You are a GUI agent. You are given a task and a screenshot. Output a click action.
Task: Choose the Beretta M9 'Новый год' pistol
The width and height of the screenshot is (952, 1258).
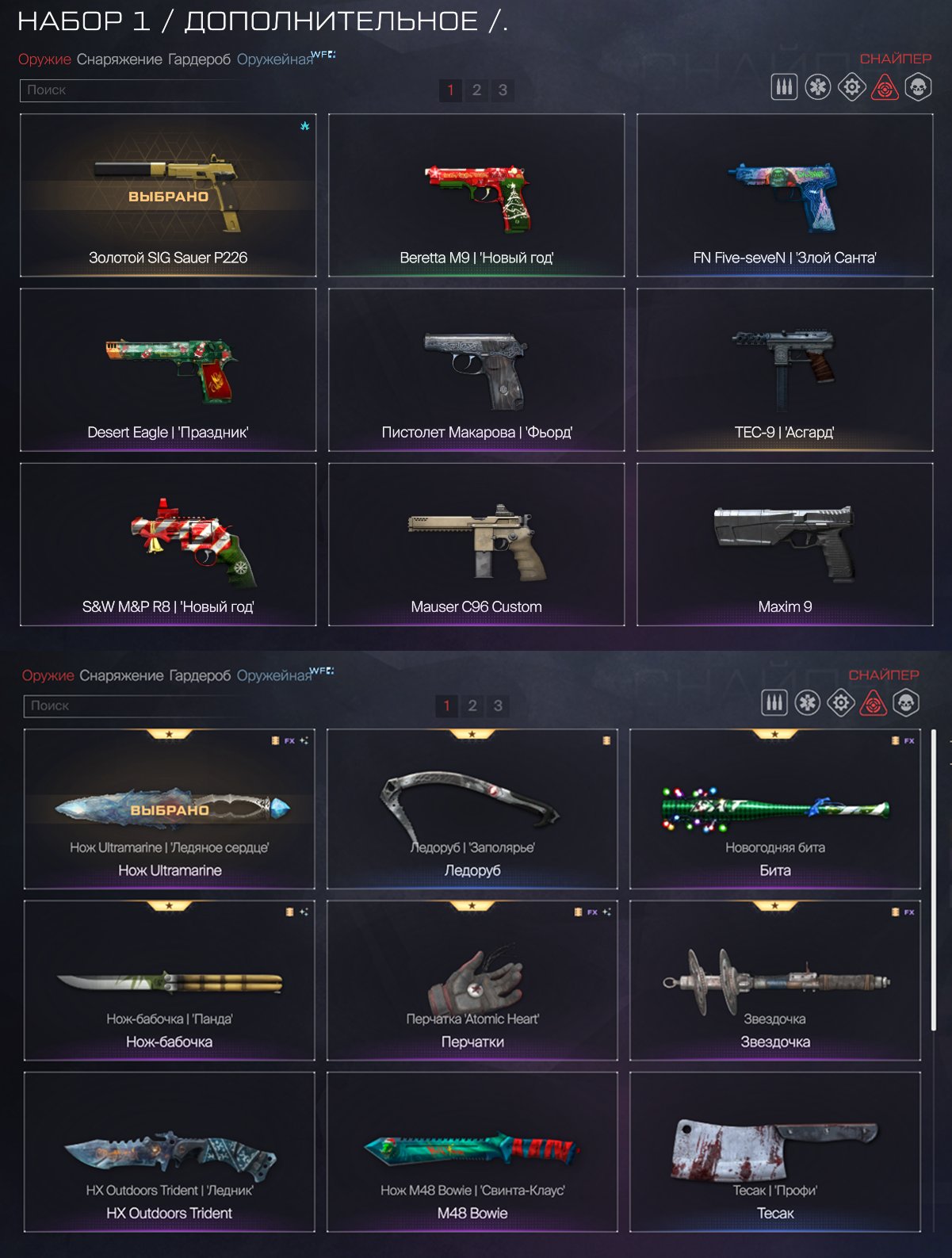coord(476,196)
